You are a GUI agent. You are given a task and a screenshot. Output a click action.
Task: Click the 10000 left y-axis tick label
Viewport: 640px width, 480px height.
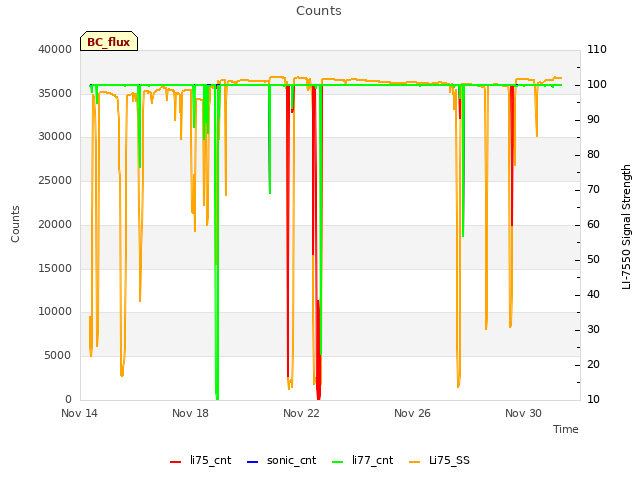point(55,312)
